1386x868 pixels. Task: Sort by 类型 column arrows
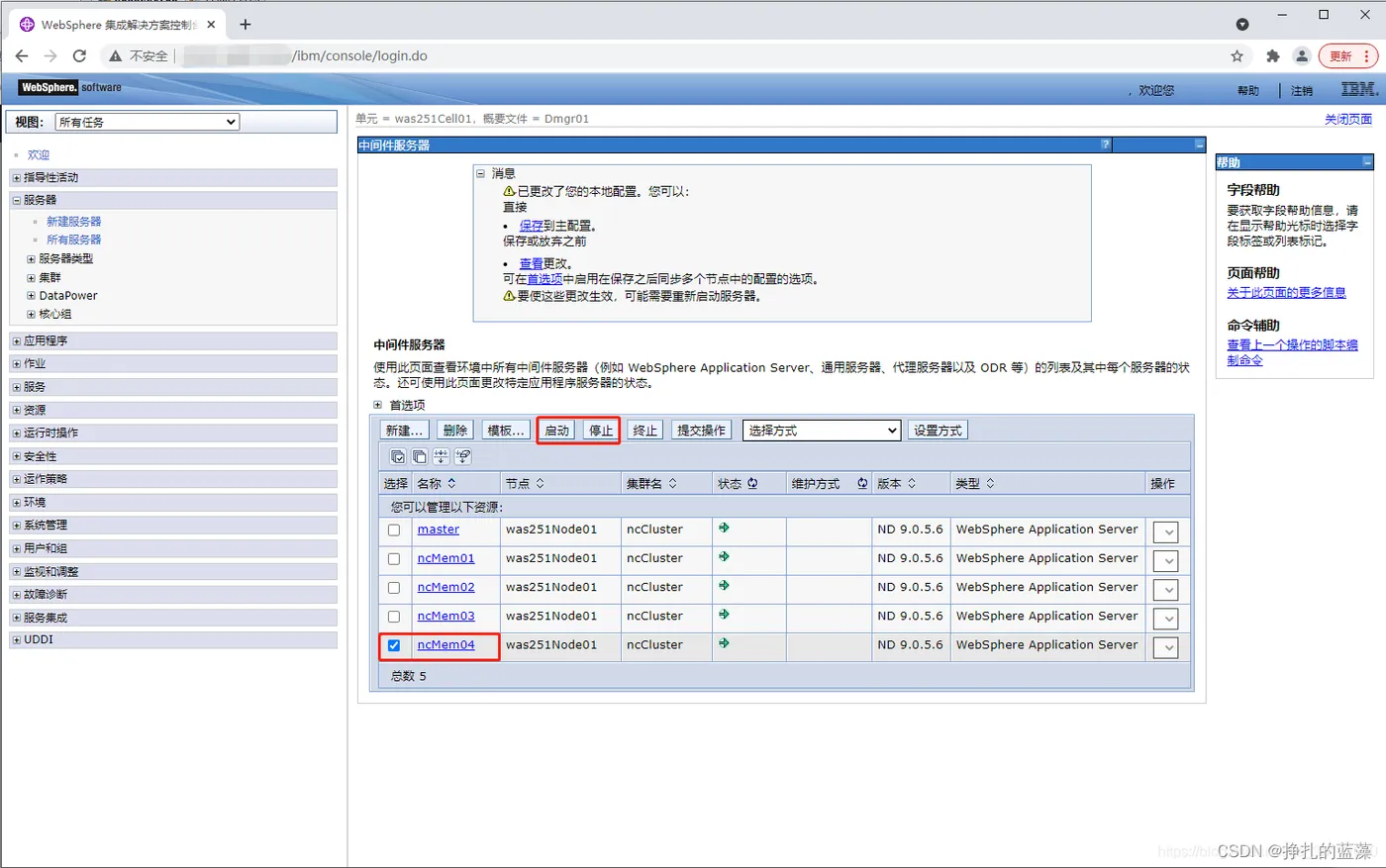tap(990, 483)
